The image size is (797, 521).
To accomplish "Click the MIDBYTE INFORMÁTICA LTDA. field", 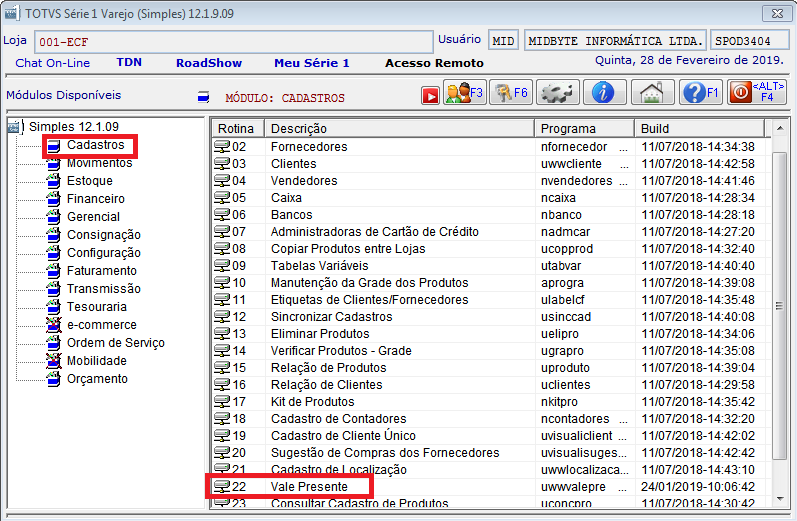I will tap(615, 41).
